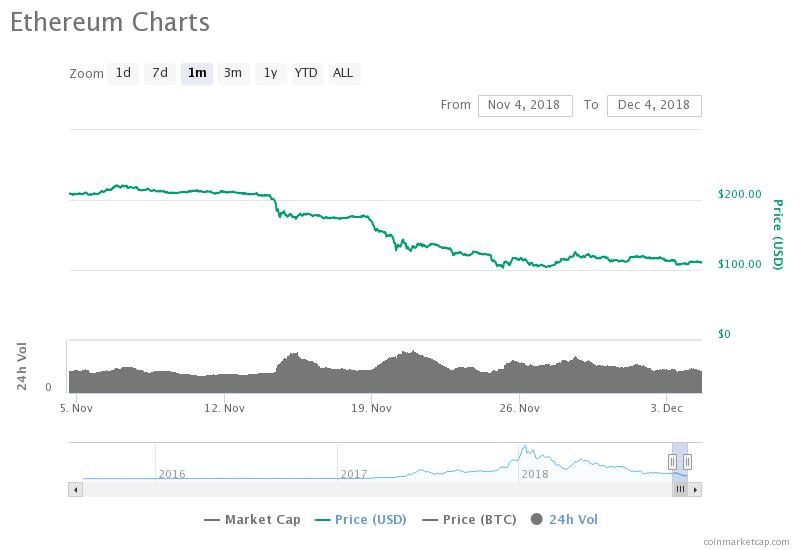
Task: Select the 7d zoom range
Action: pos(160,73)
